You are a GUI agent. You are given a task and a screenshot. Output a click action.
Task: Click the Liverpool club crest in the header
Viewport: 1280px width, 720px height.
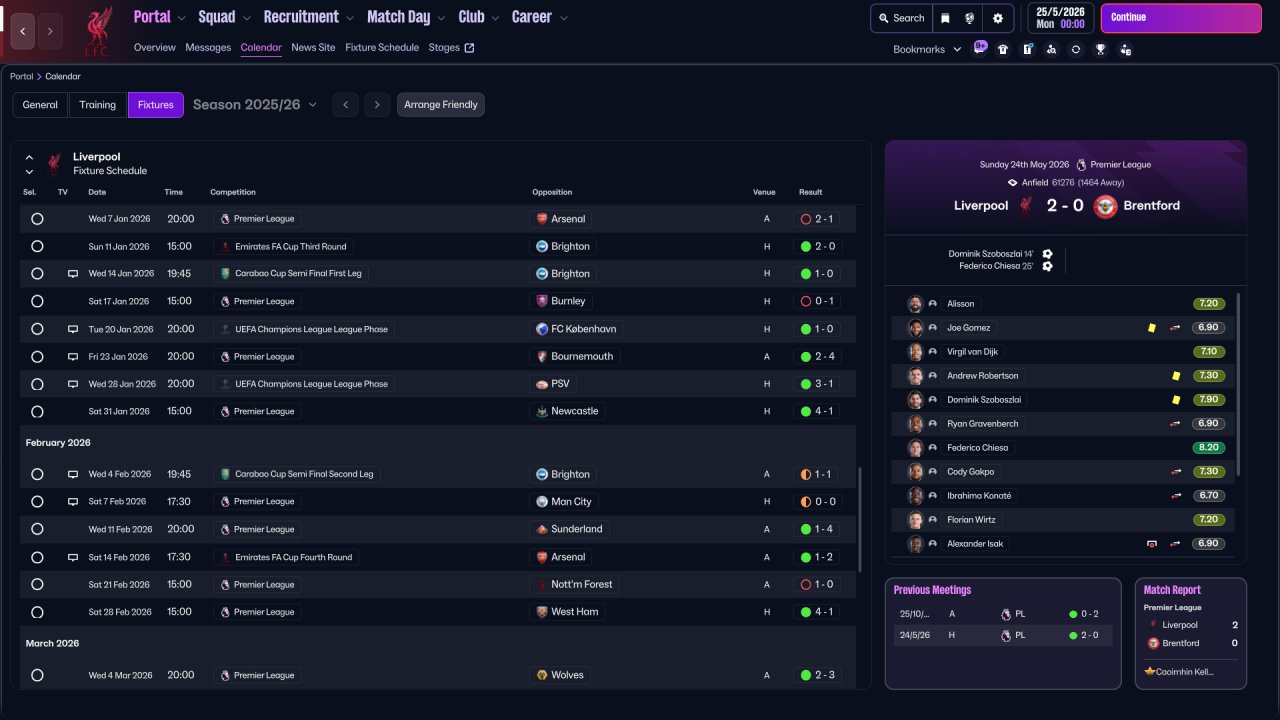tap(97, 31)
